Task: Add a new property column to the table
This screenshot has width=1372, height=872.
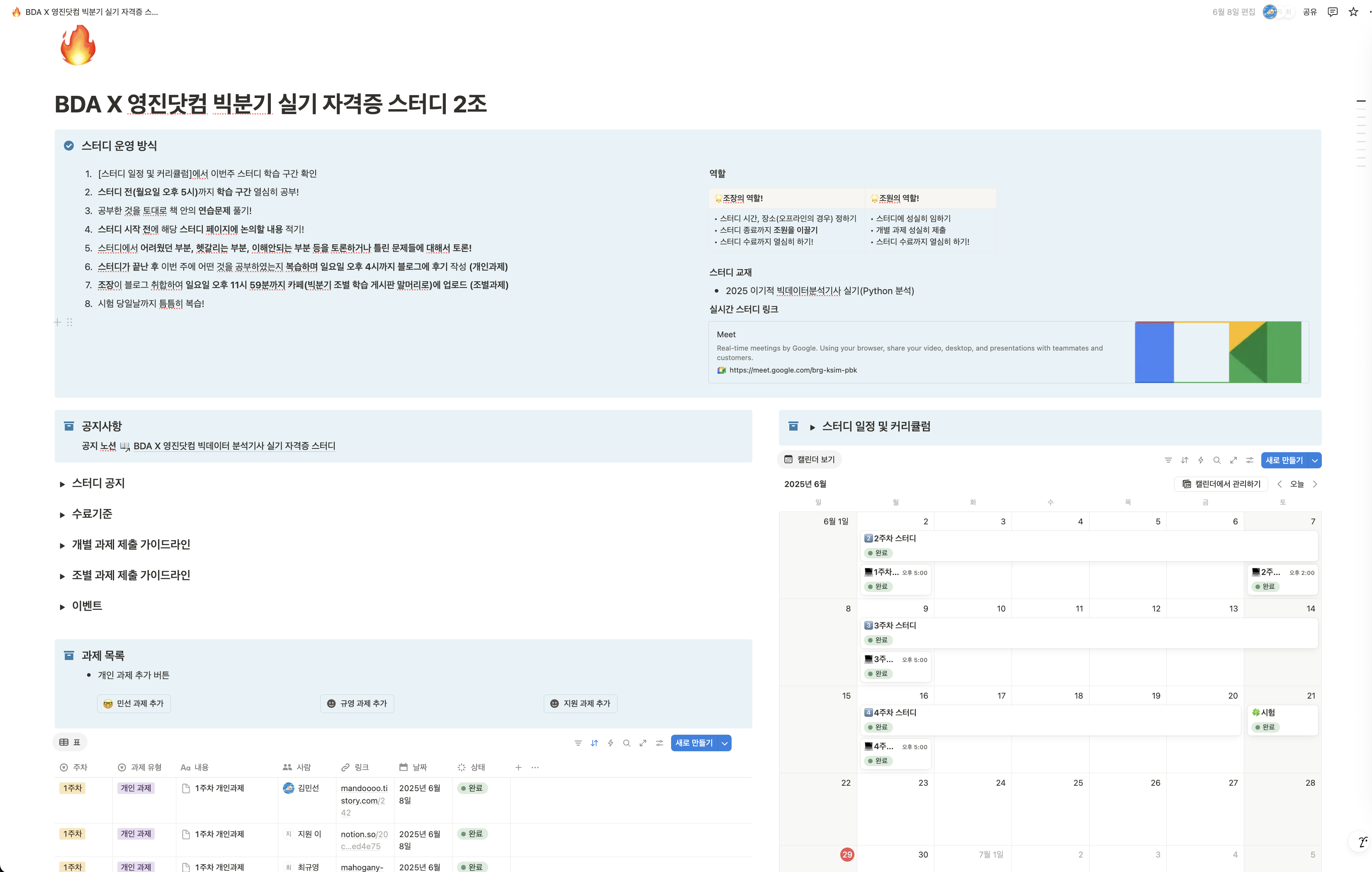Action: click(x=518, y=767)
